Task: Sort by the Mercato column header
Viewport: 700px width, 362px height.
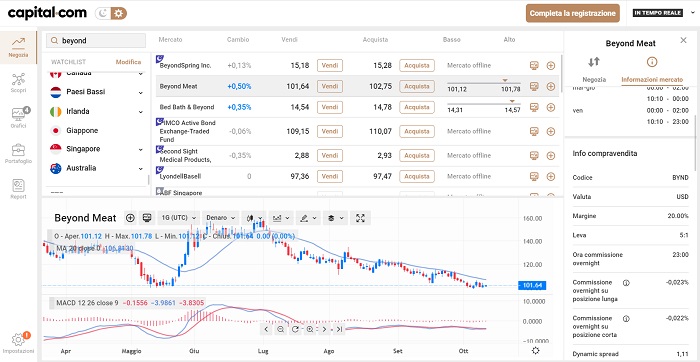Action: tap(171, 40)
